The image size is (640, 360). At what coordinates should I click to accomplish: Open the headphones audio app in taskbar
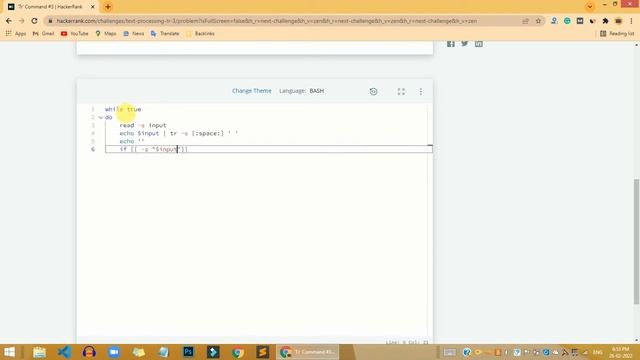click(89, 352)
